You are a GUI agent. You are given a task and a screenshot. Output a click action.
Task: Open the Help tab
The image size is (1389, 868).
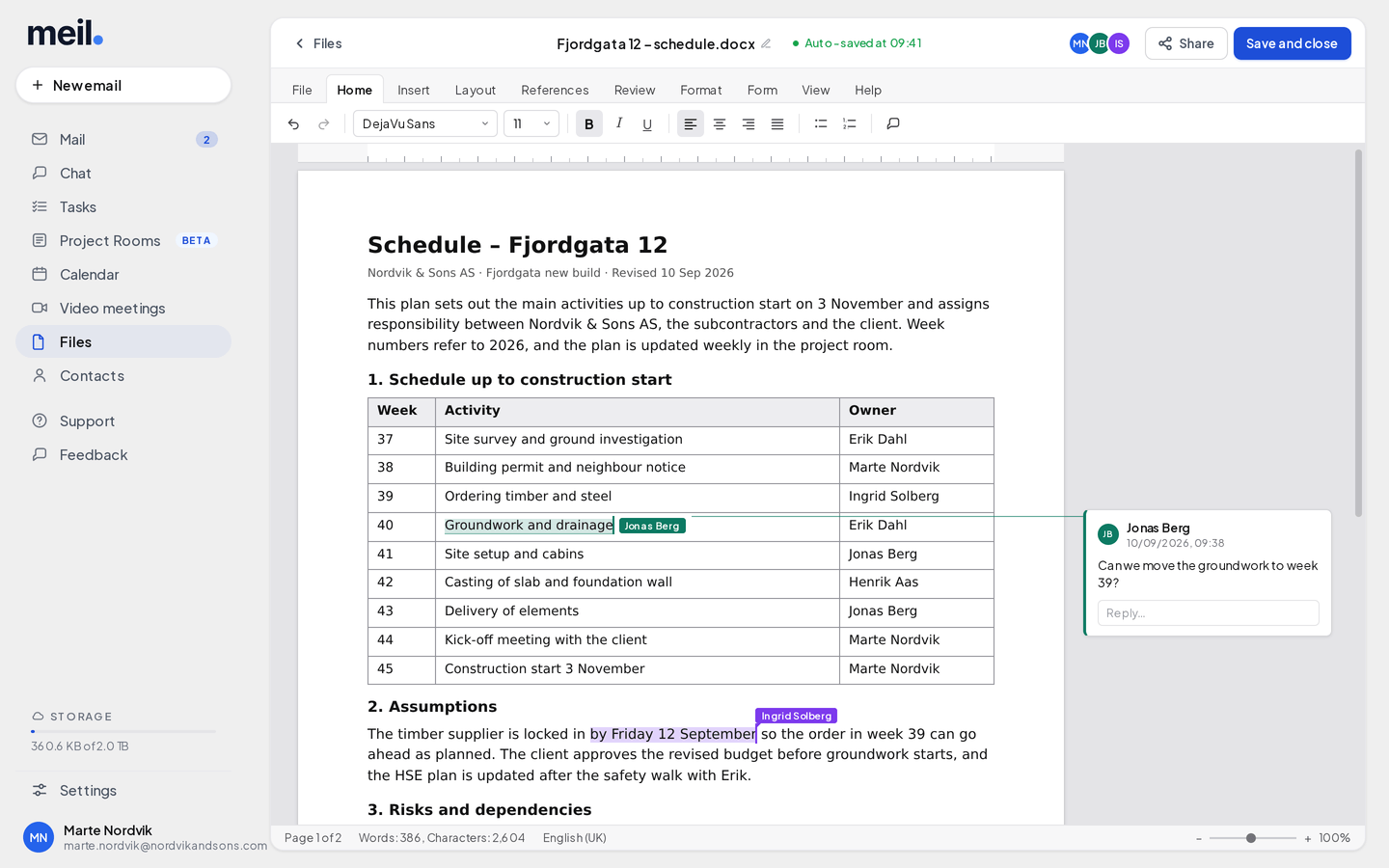point(868,90)
